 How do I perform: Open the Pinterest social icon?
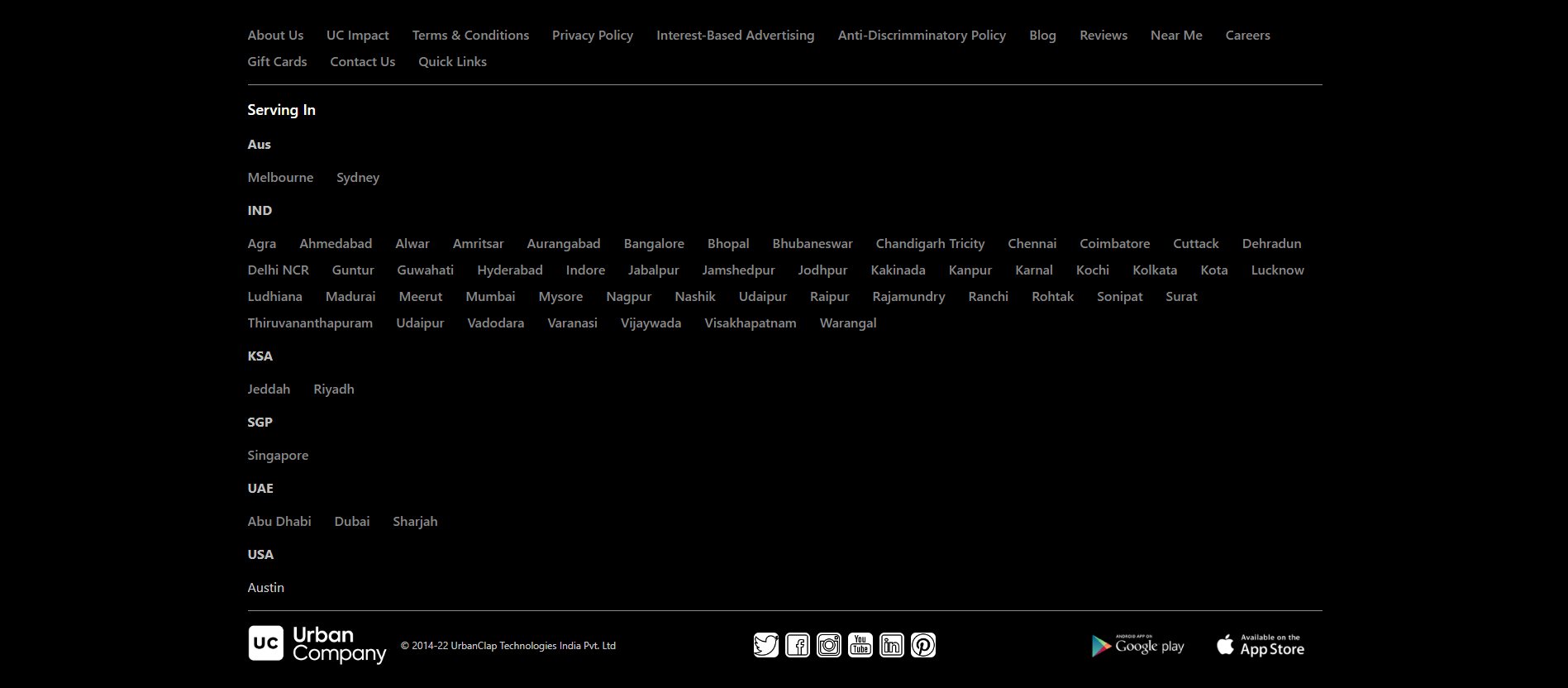[923, 645]
